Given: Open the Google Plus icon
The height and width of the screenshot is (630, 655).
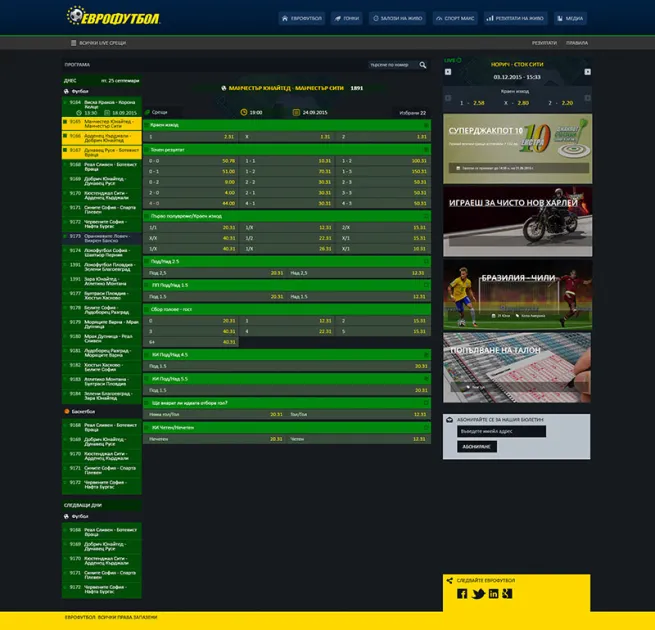Looking at the screenshot, I should 507,594.
